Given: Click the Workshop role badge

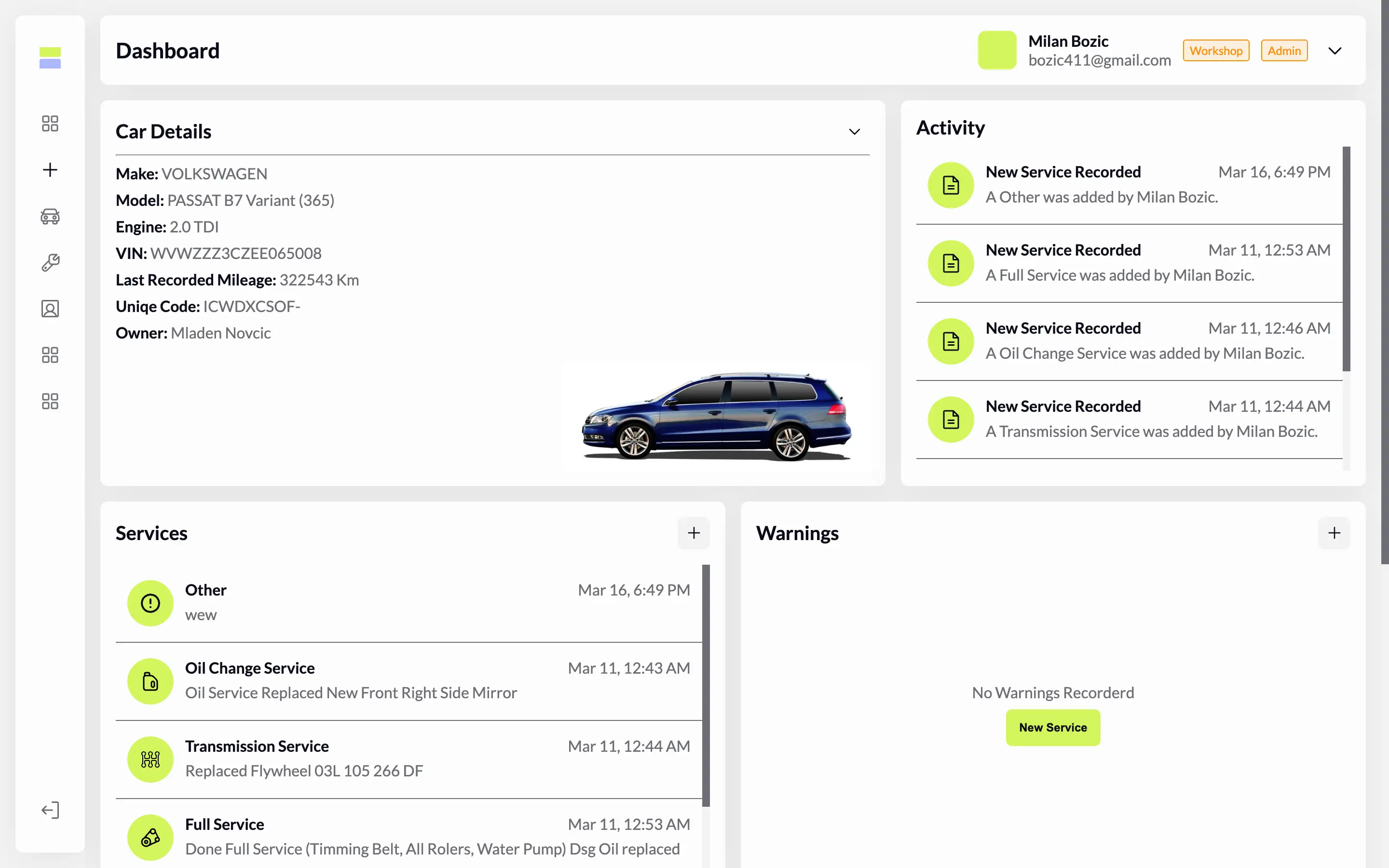Looking at the screenshot, I should tap(1216, 51).
